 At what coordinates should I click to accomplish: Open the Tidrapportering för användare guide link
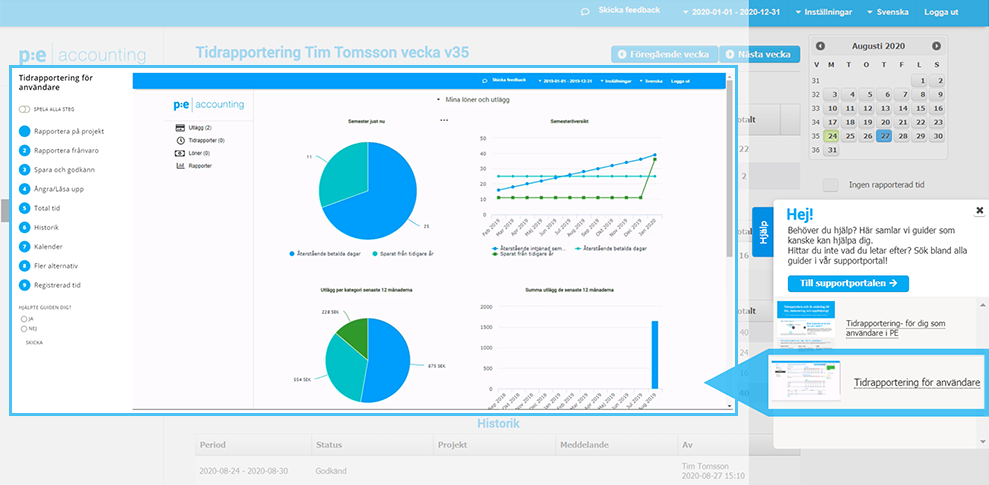pos(917,382)
